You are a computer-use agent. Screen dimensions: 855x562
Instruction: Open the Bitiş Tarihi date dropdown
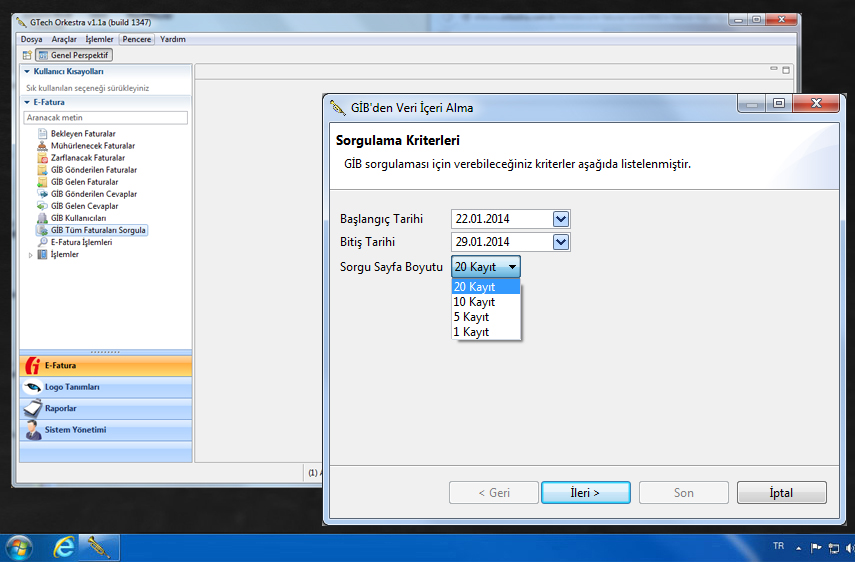[x=561, y=242]
